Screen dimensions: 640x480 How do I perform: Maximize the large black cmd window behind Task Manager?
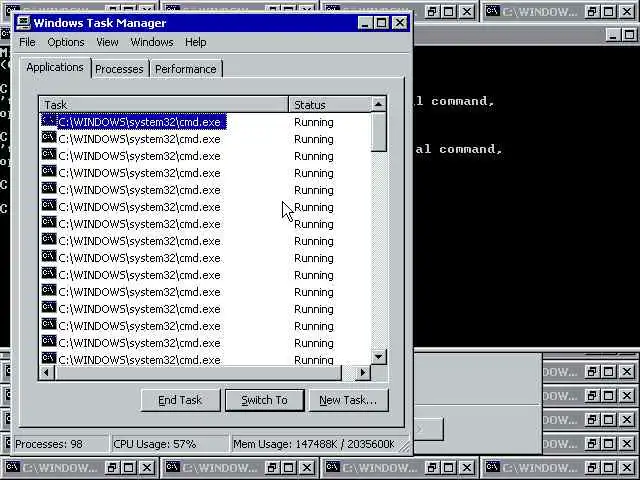pos(630,35)
